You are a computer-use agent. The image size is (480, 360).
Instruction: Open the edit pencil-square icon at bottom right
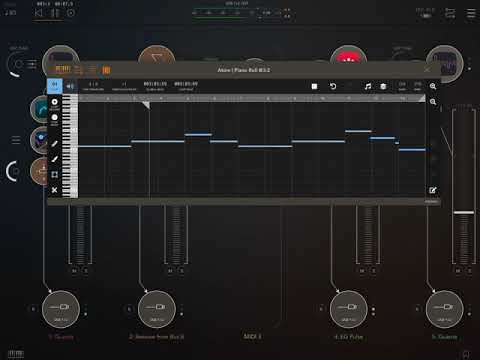click(x=433, y=190)
